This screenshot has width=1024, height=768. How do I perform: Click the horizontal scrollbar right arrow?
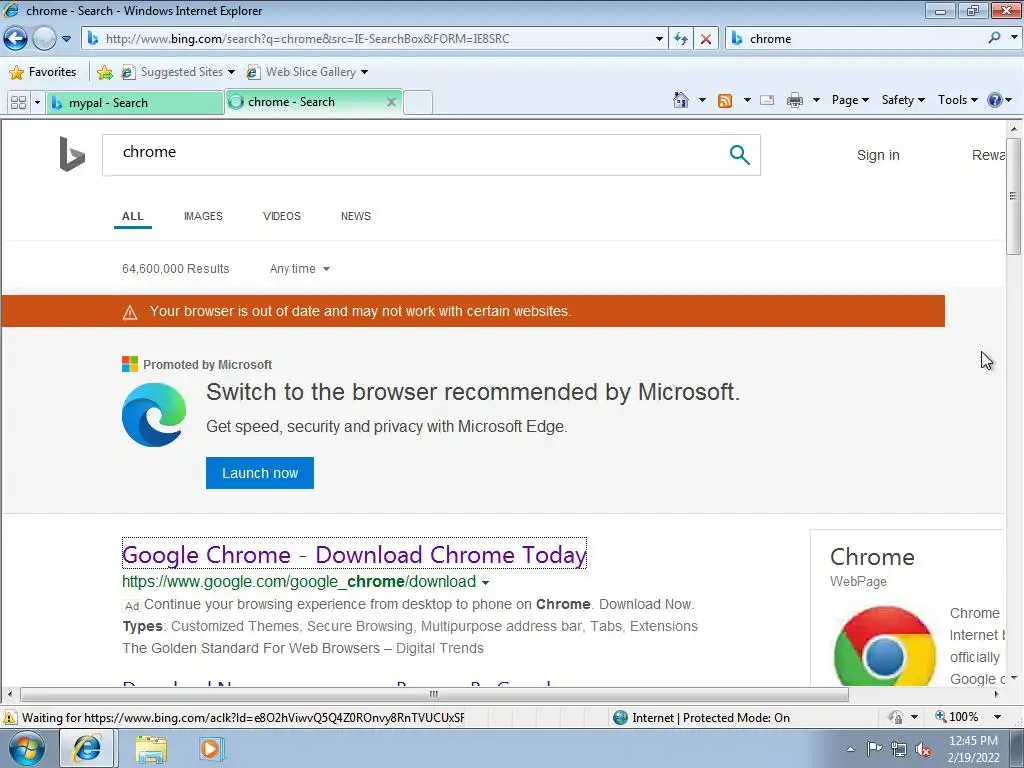coord(997,694)
